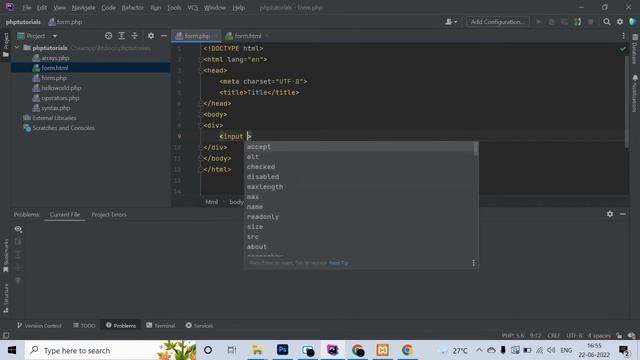Screen dimensions: 640x360
Task: Open the Tools menu
Action: [x=174, y=7]
